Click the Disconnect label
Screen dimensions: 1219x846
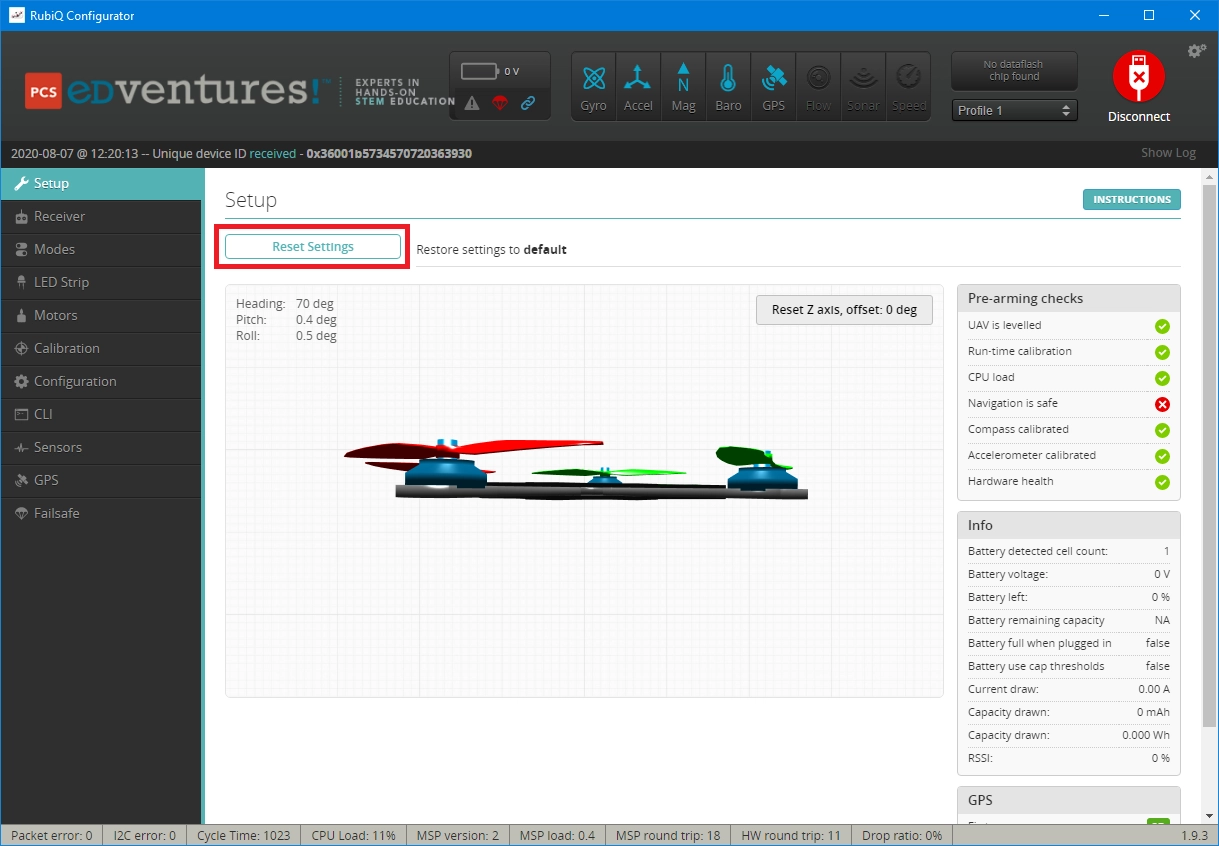(x=1138, y=117)
